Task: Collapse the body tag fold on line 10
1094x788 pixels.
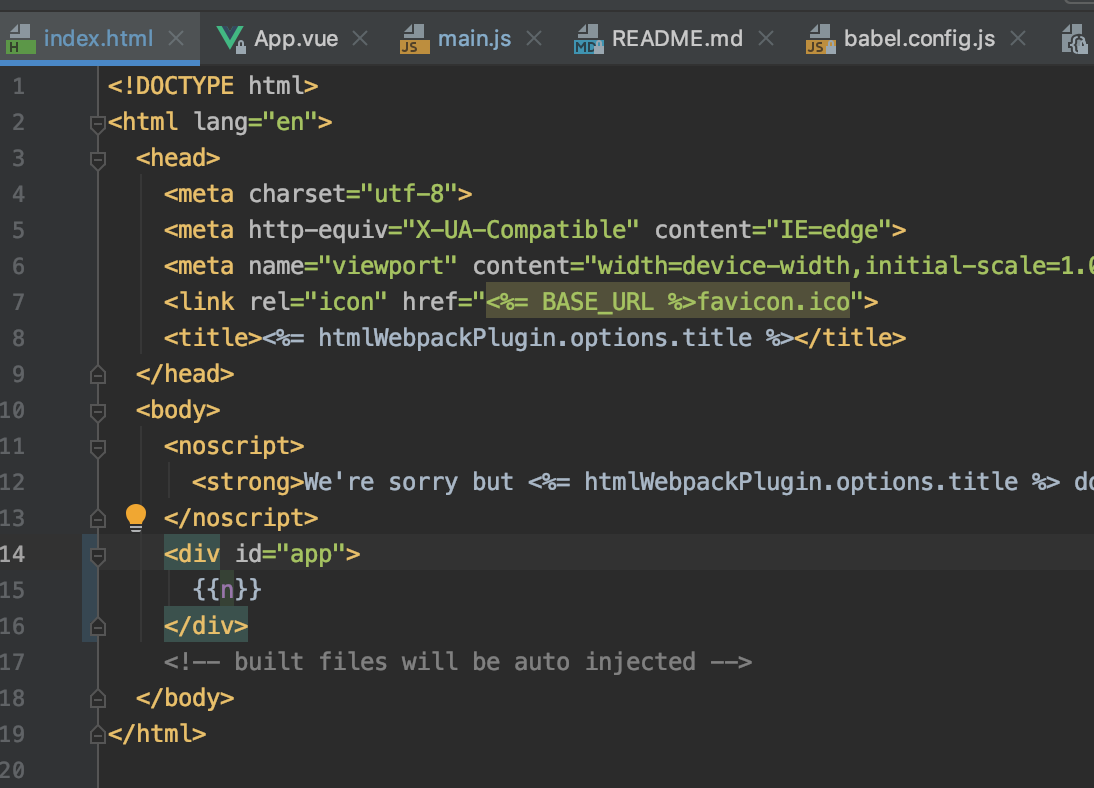Action: click(98, 412)
